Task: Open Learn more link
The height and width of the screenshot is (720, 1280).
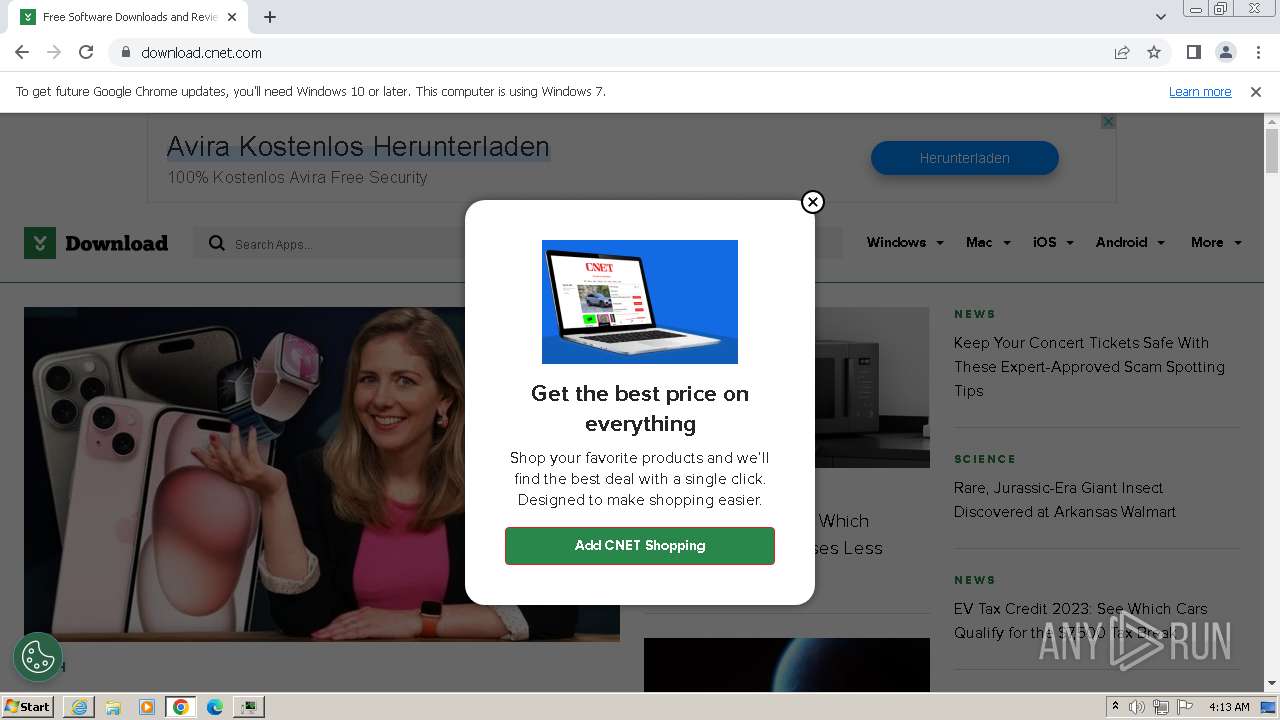Action: (x=1200, y=91)
